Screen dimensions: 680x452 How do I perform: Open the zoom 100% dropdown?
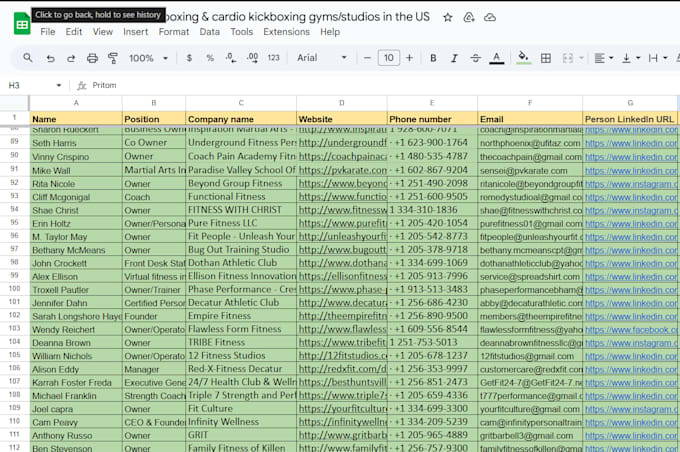tap(148, 58)
